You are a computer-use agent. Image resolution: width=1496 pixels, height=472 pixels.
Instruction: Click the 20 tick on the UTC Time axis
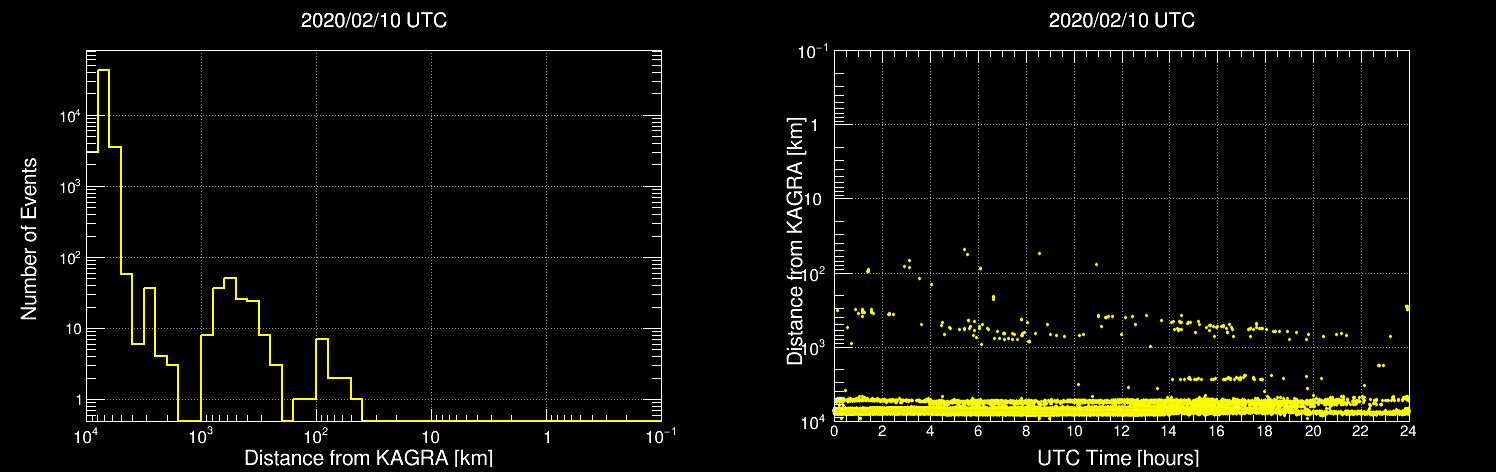1313,431
